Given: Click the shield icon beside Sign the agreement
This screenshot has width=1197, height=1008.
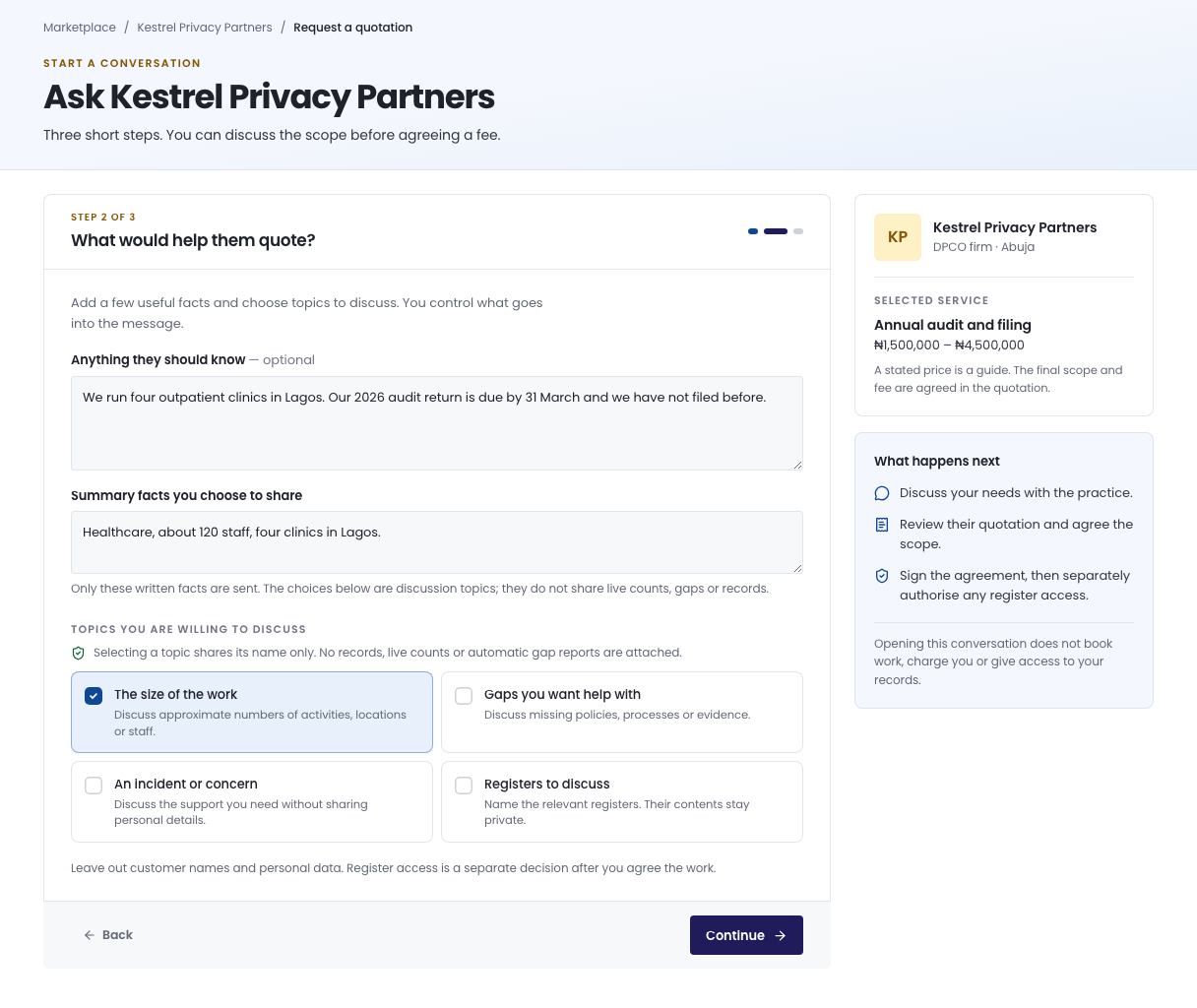Looking at the screenshot, I should coord(882,576).
